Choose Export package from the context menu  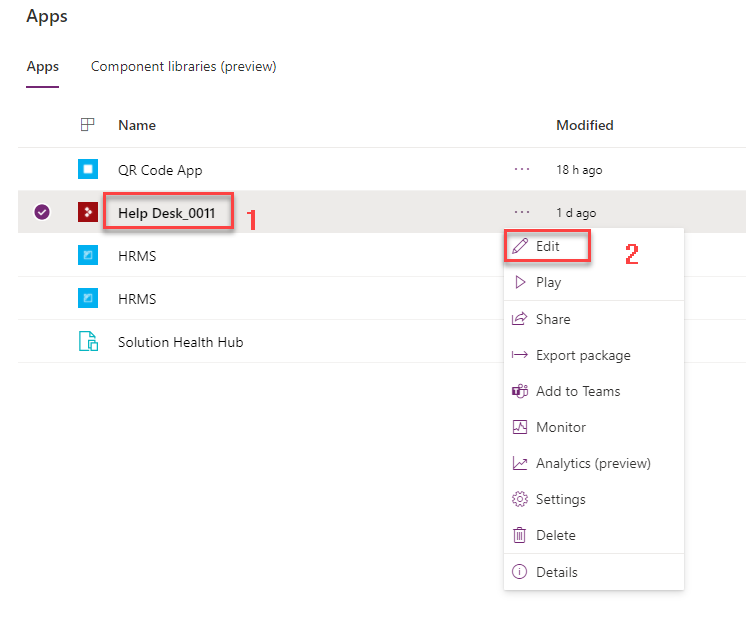[x=583, y=356]
